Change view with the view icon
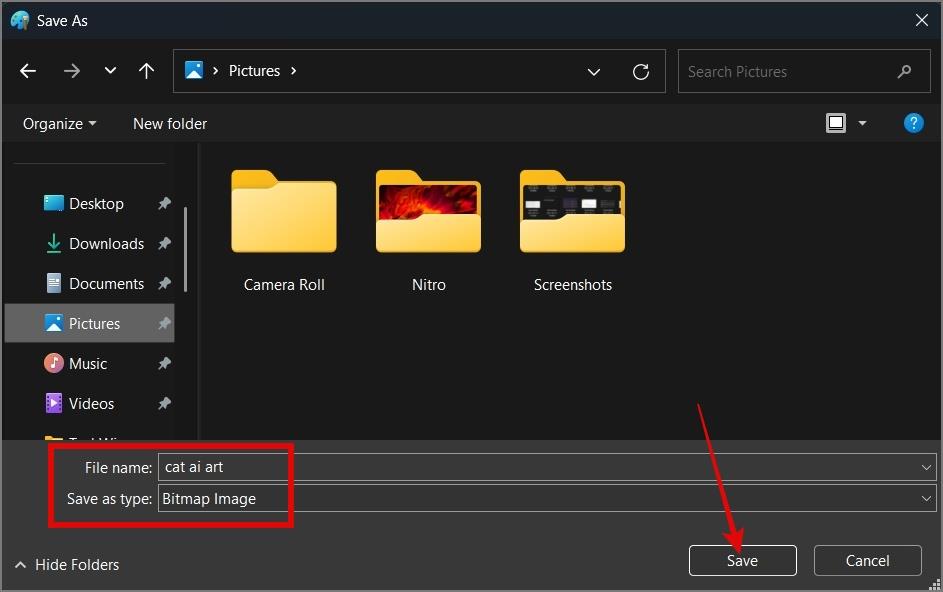The width and height of the screenshot is (943, 592). click(835, 123)
